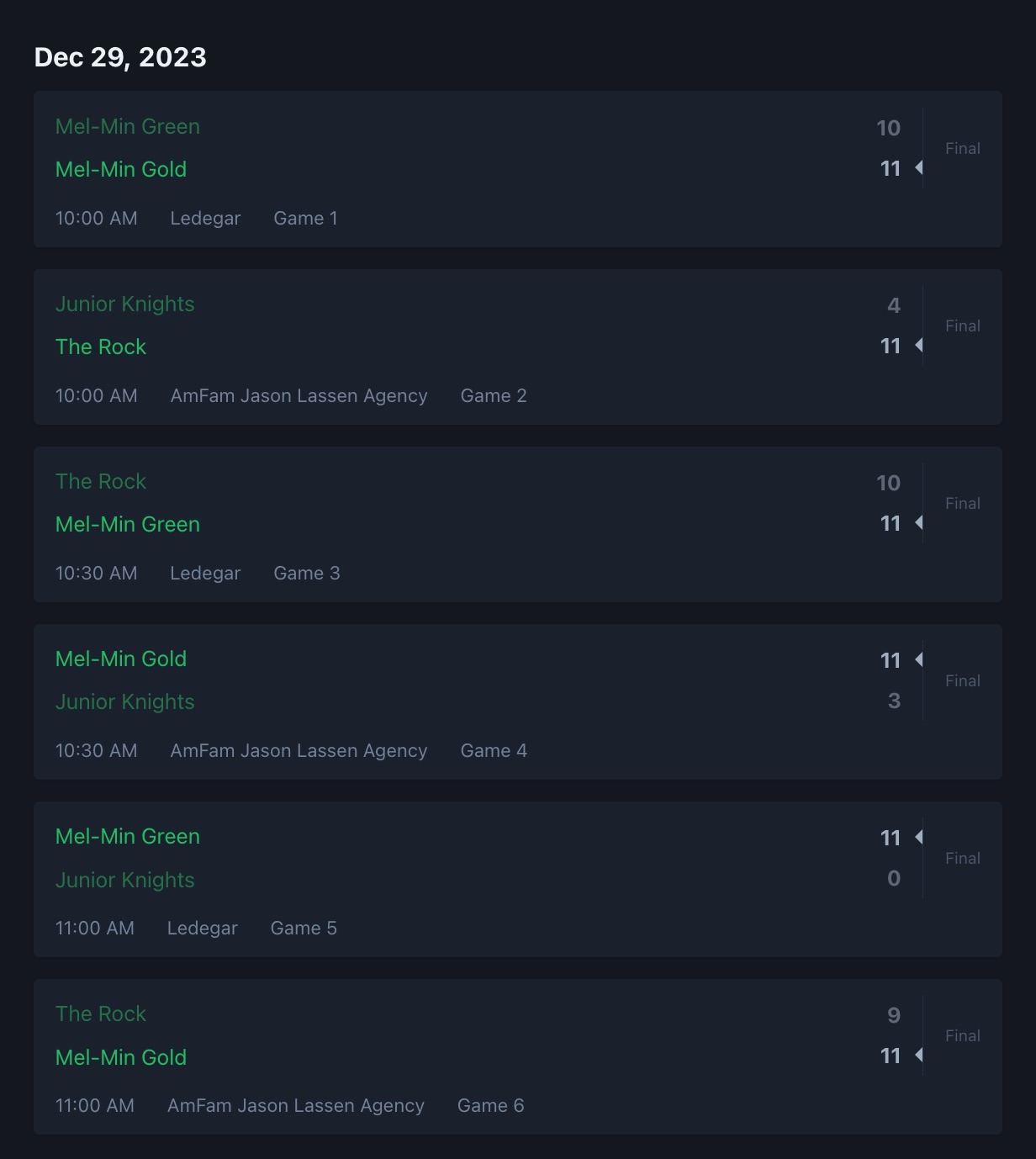Select Junior Knights team in Game 2
The height and width of the screenshot is (1159, 1036).
point(125,304)
